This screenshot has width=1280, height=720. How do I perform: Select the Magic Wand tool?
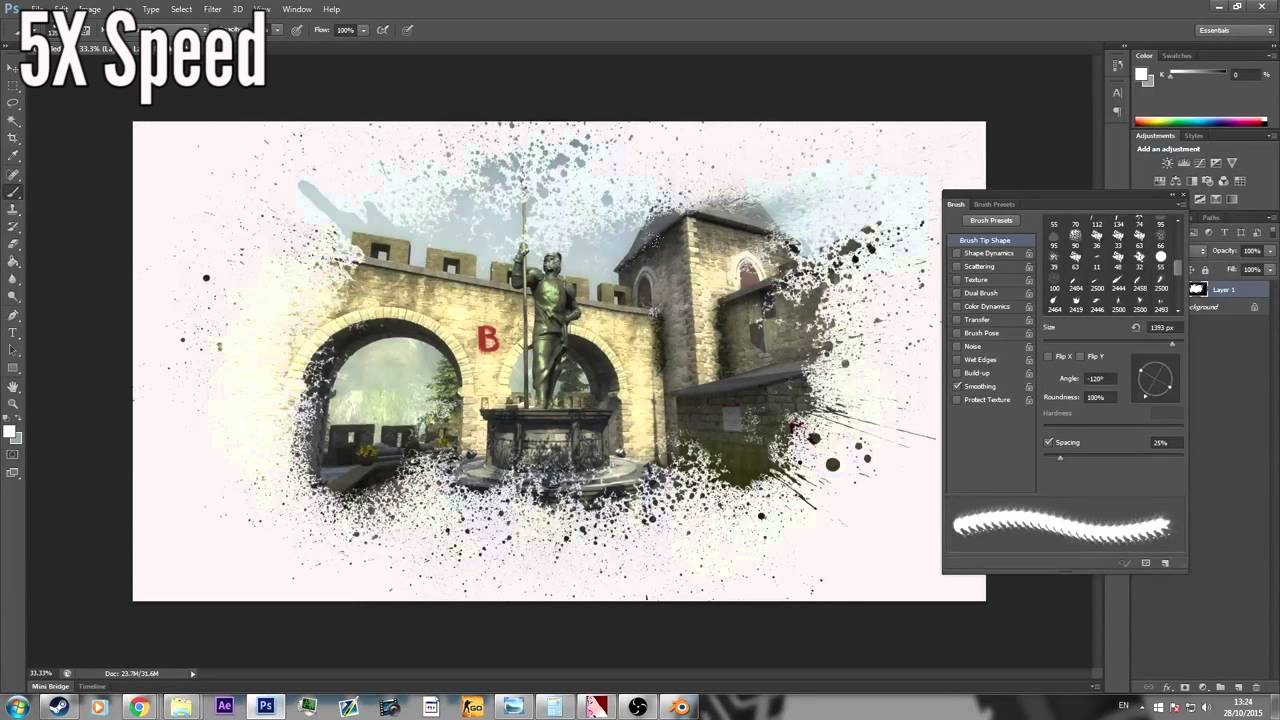13,121
